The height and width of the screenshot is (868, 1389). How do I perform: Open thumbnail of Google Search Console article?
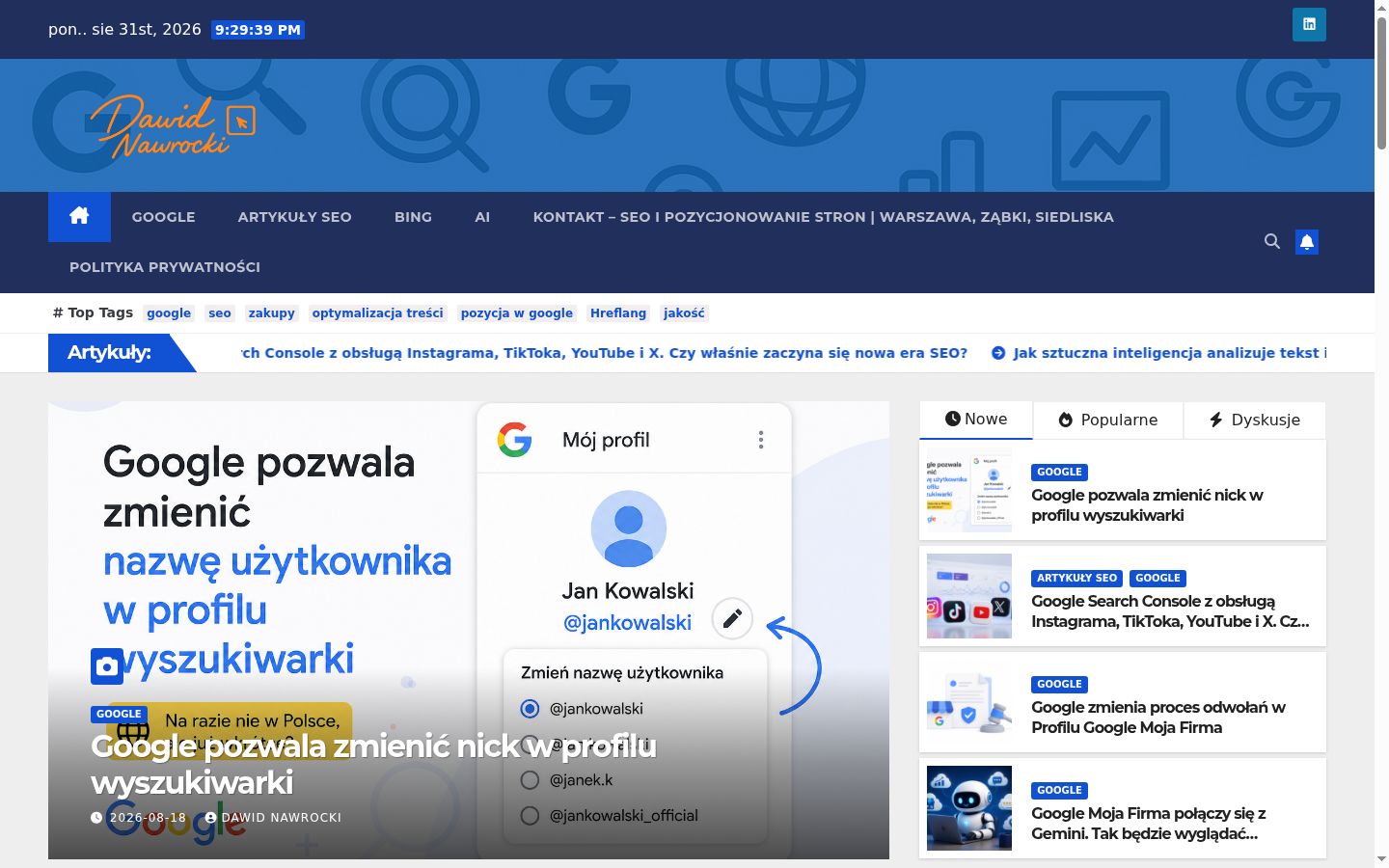click(969, 596)
